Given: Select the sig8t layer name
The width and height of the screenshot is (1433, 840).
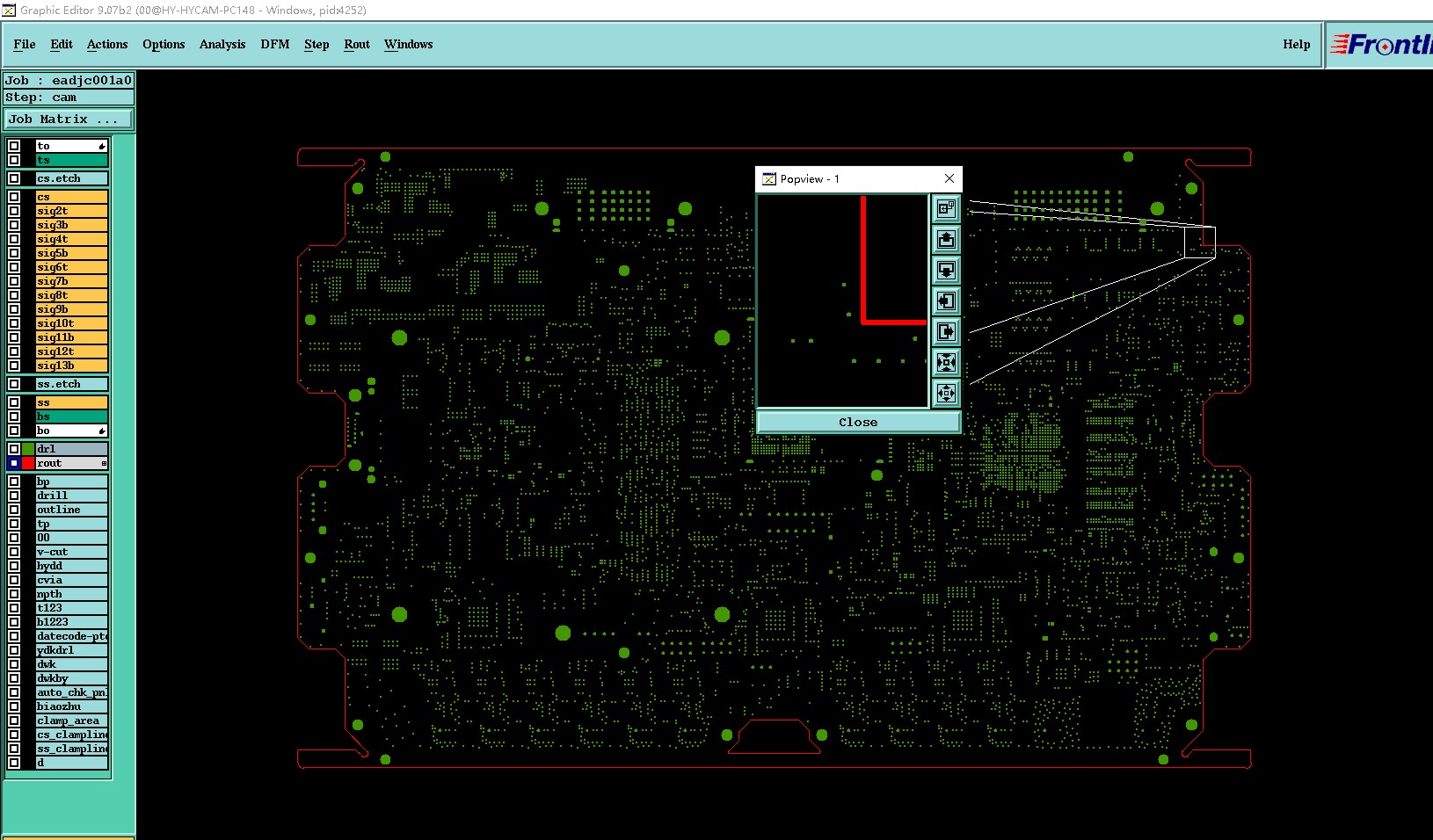Looking at the screenshot, I should (x=72, y=295).
